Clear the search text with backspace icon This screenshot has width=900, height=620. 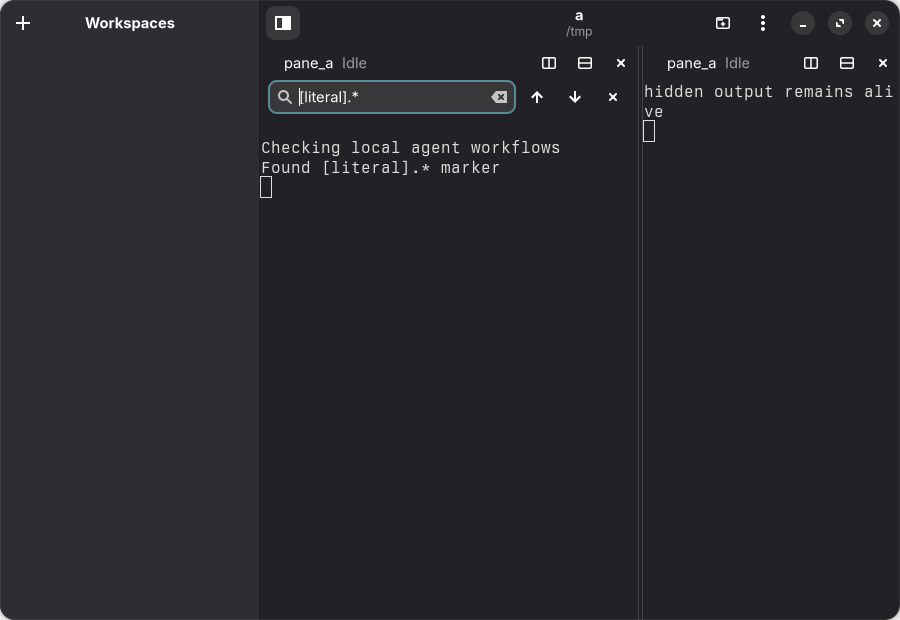pos(499,97)
